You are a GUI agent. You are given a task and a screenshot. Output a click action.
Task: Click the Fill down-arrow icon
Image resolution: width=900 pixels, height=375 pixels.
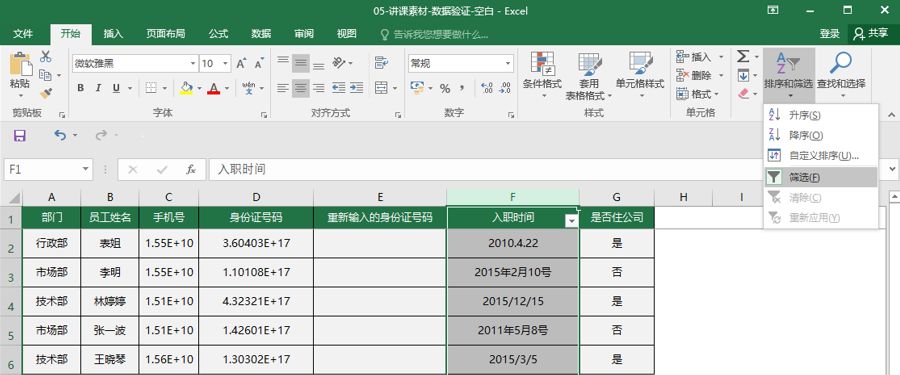tap(743, 75)
